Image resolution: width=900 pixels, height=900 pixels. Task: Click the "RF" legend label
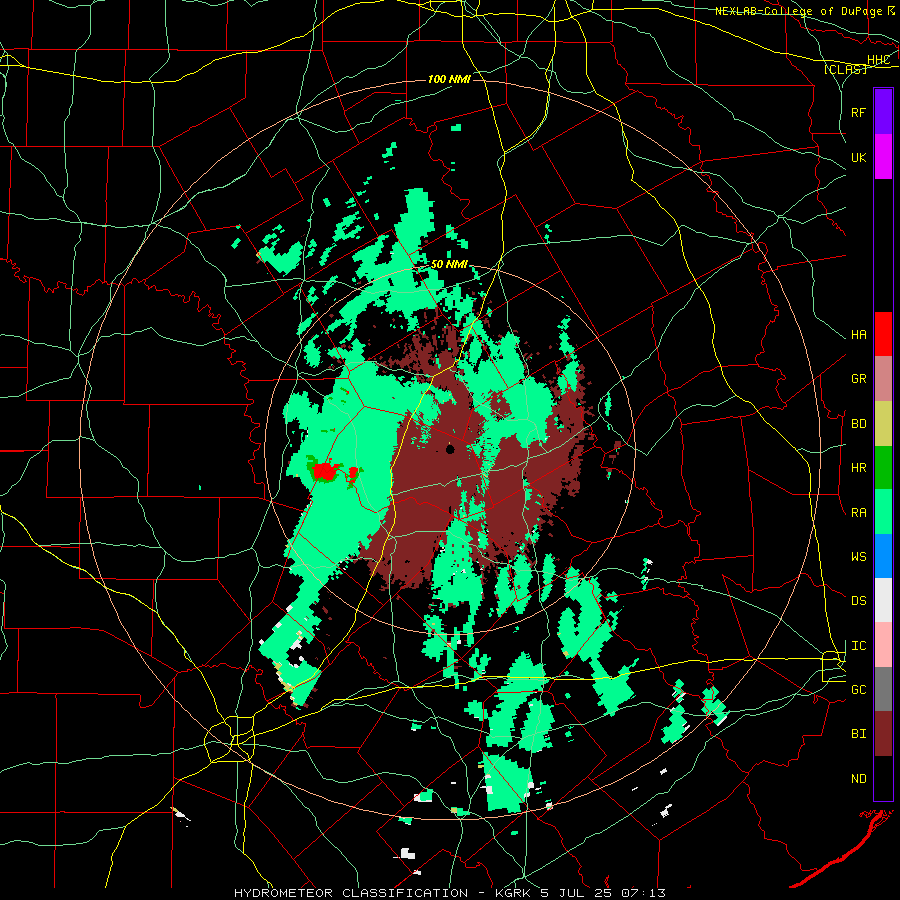(858, 112)
